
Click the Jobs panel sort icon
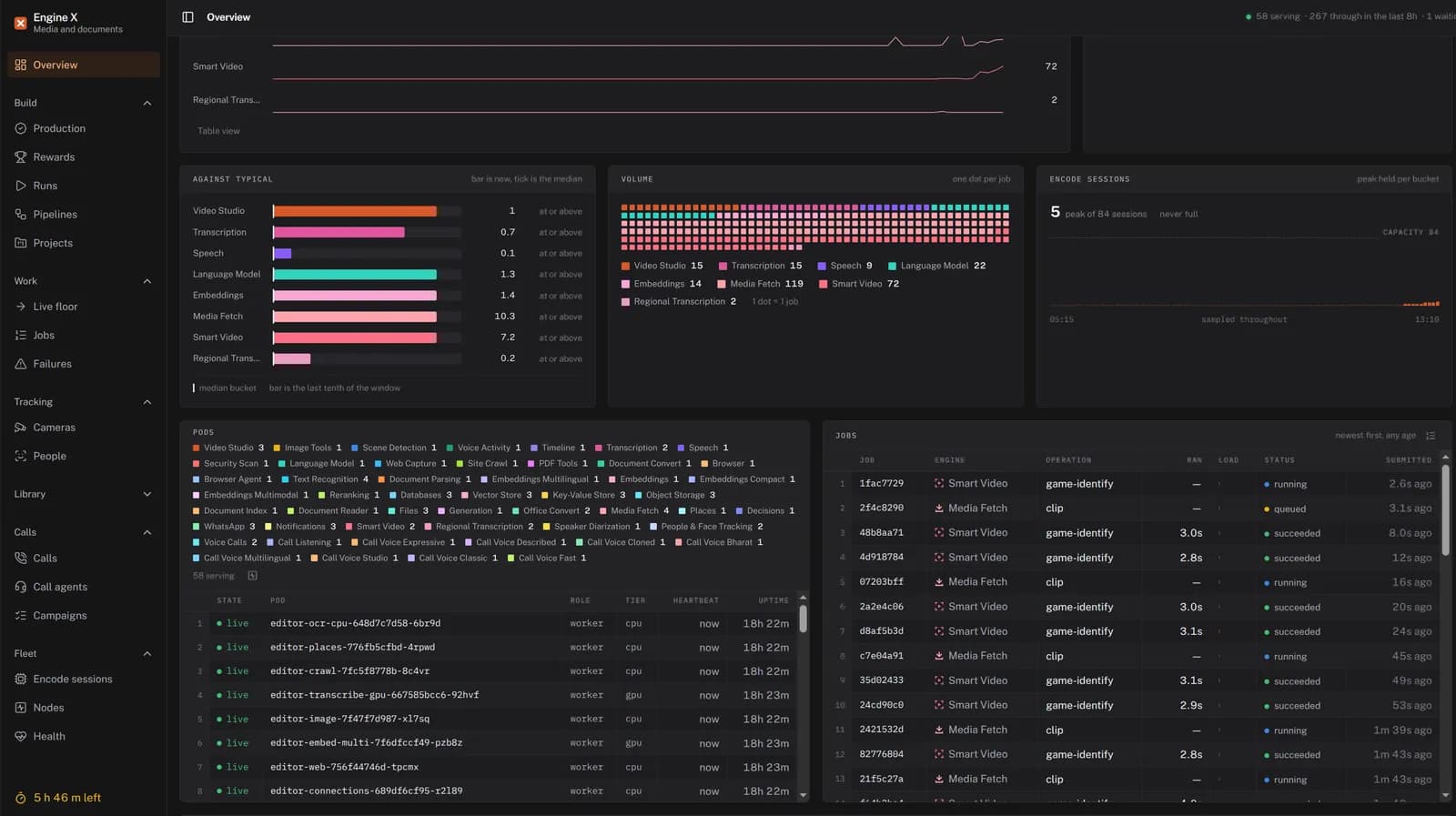pos(1431,436)
